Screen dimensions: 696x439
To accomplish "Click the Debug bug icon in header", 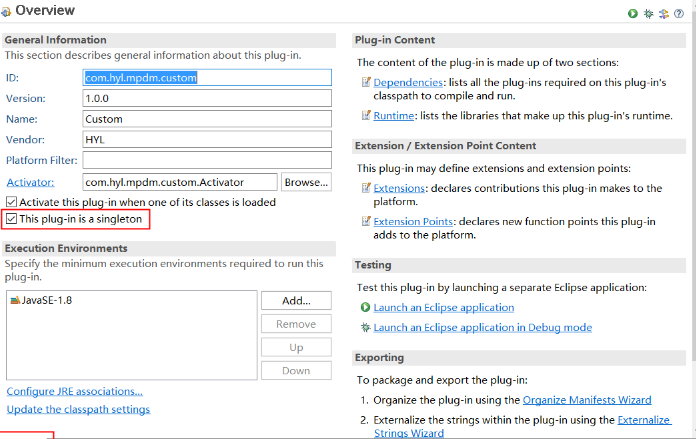I will pyautogui.click(x=648, y=13).
